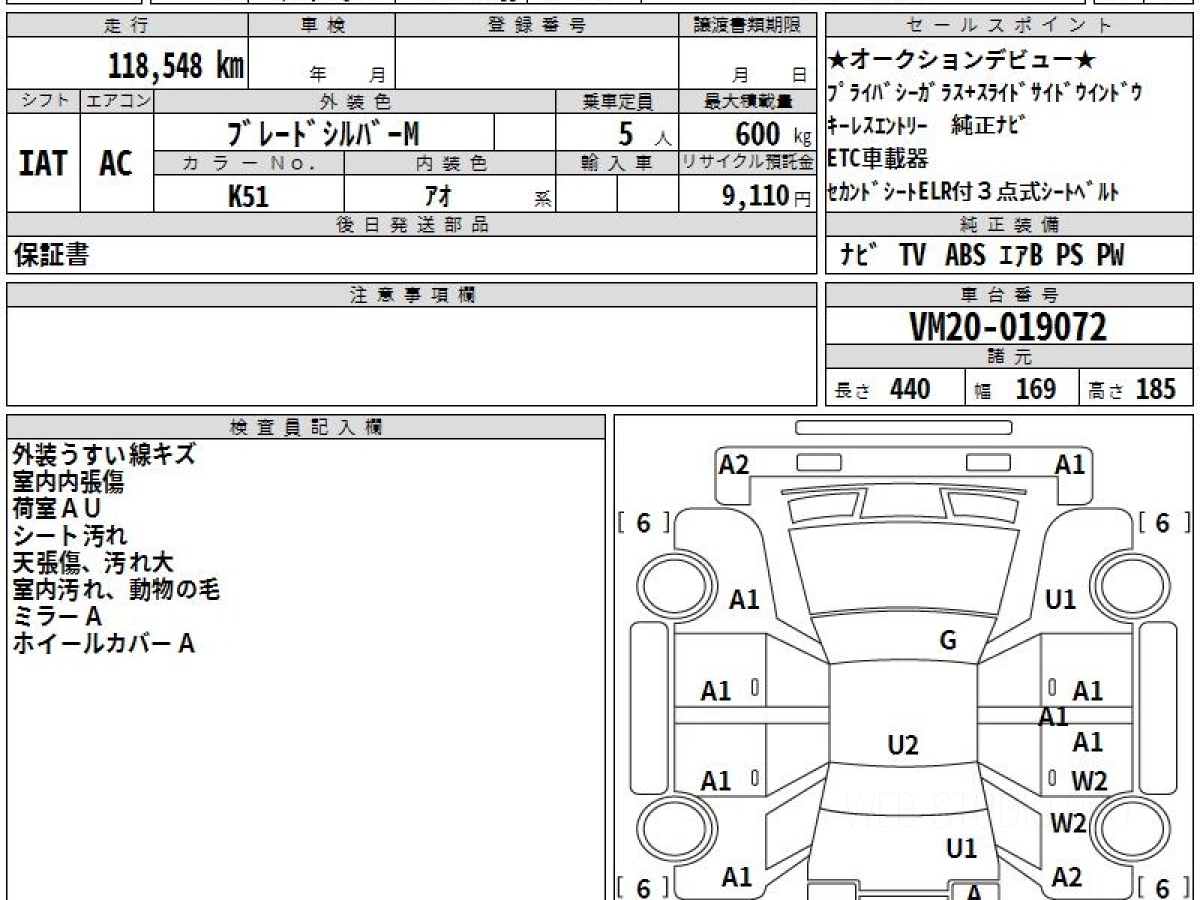This screenshot has height=900, width=1200.
Task: Click the "走行" column header
Action: [127, 26]
